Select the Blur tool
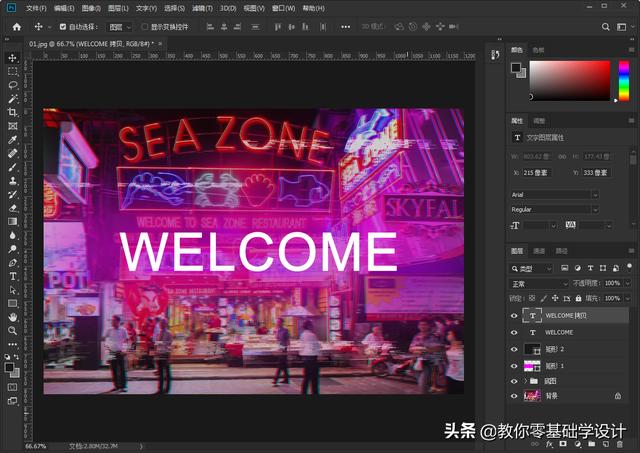This screenshot has height=453, width=640. (x=13, y=235)
